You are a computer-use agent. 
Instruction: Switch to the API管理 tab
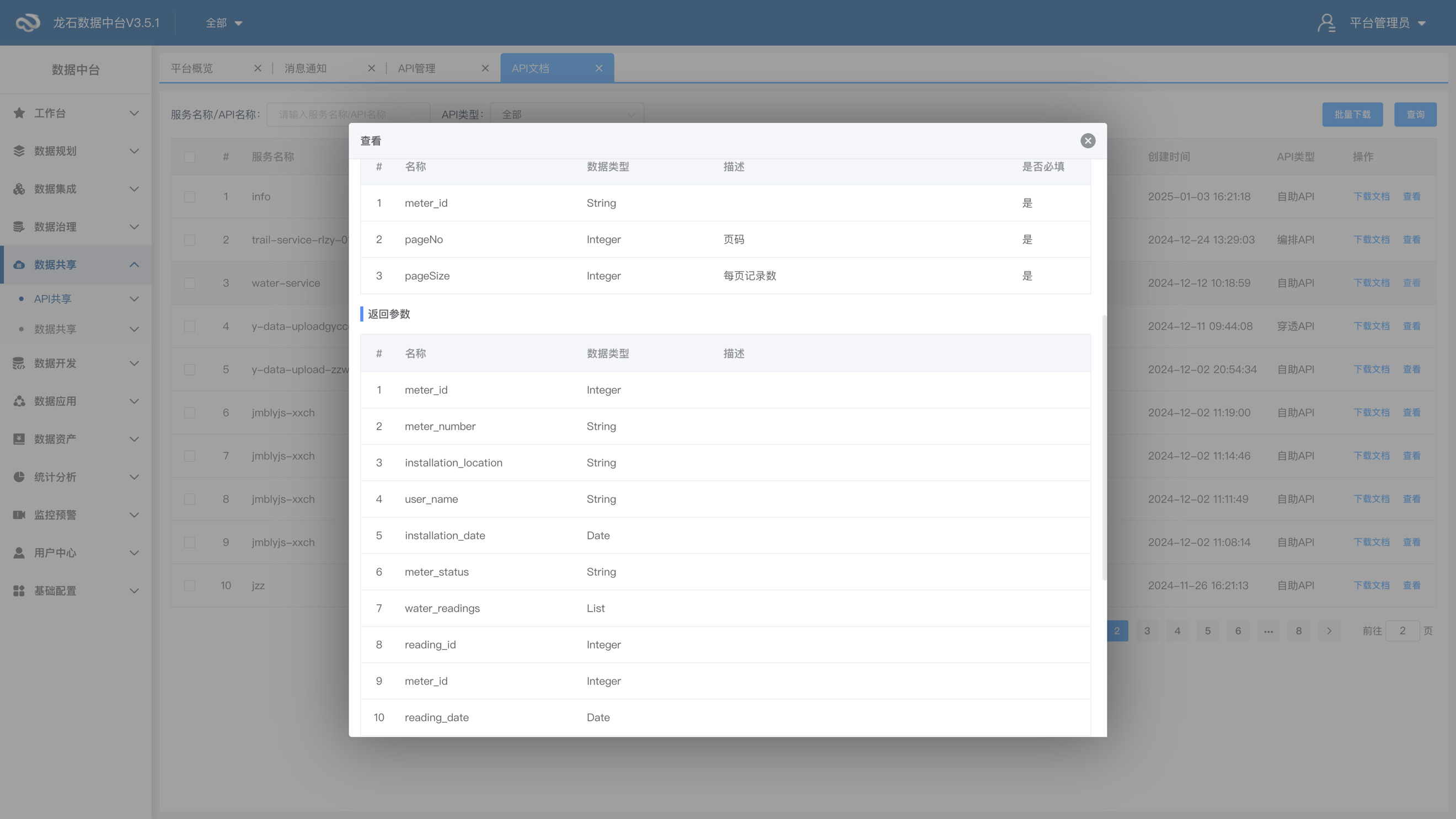416,68
